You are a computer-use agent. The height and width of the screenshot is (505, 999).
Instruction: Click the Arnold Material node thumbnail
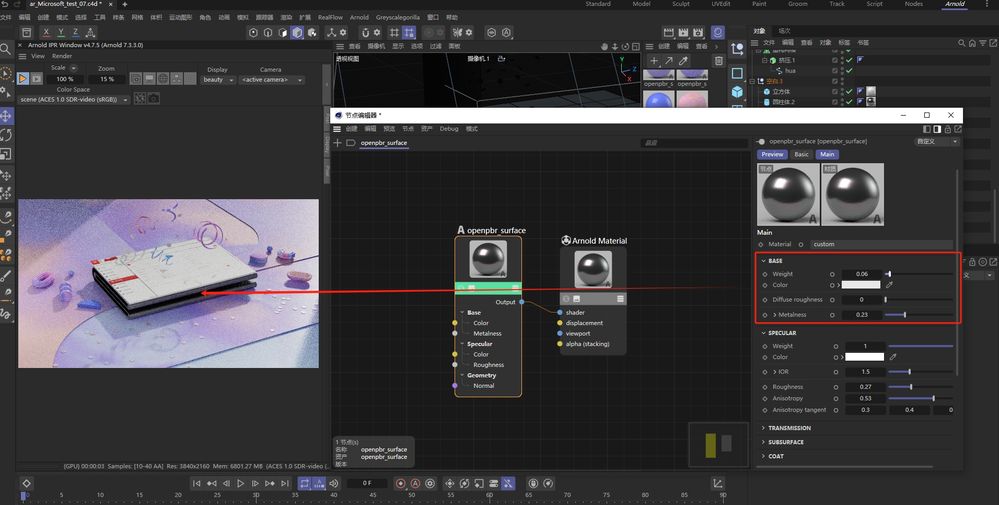pos(593,269)
